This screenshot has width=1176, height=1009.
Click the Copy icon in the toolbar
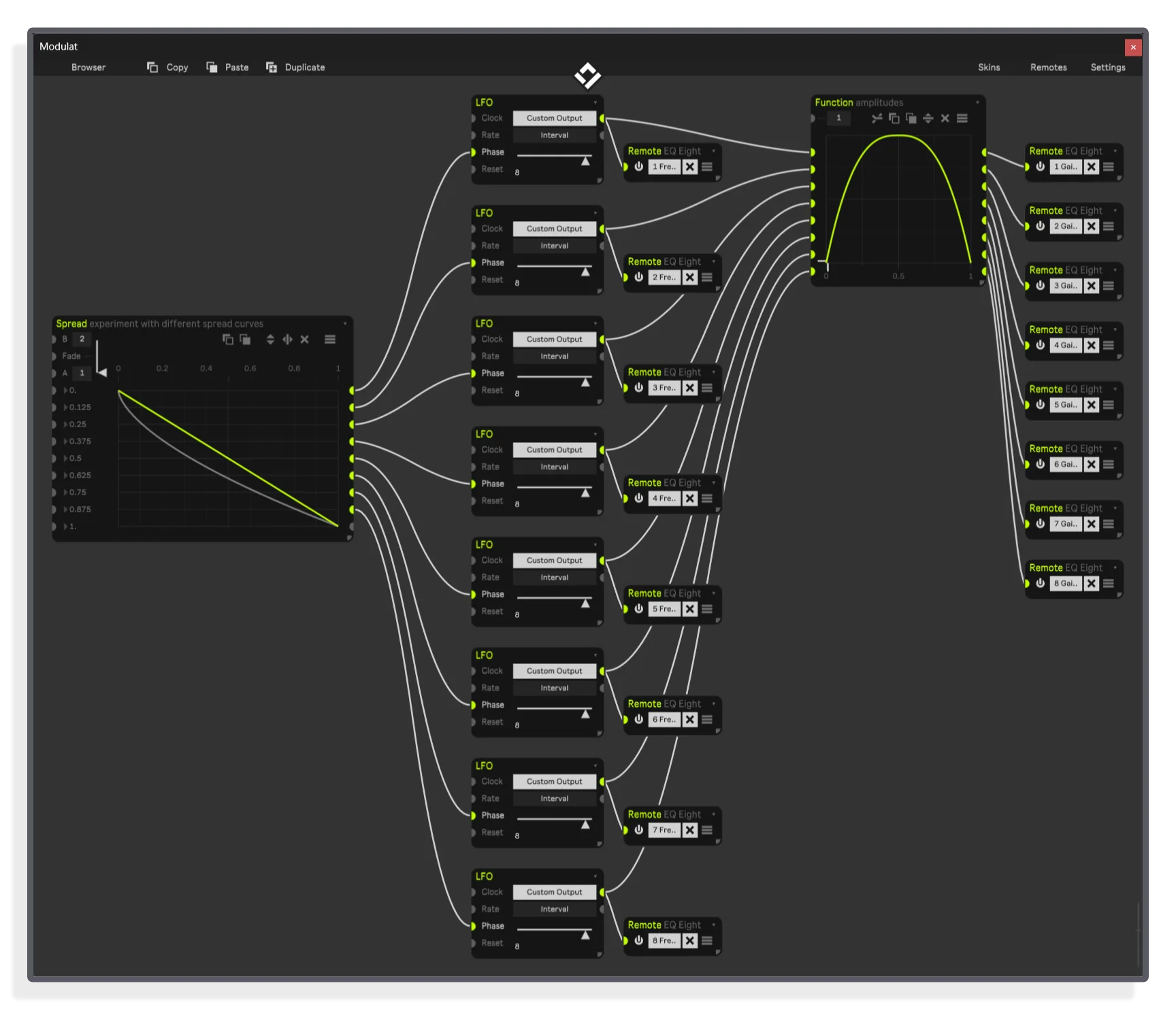pos(152,67)
